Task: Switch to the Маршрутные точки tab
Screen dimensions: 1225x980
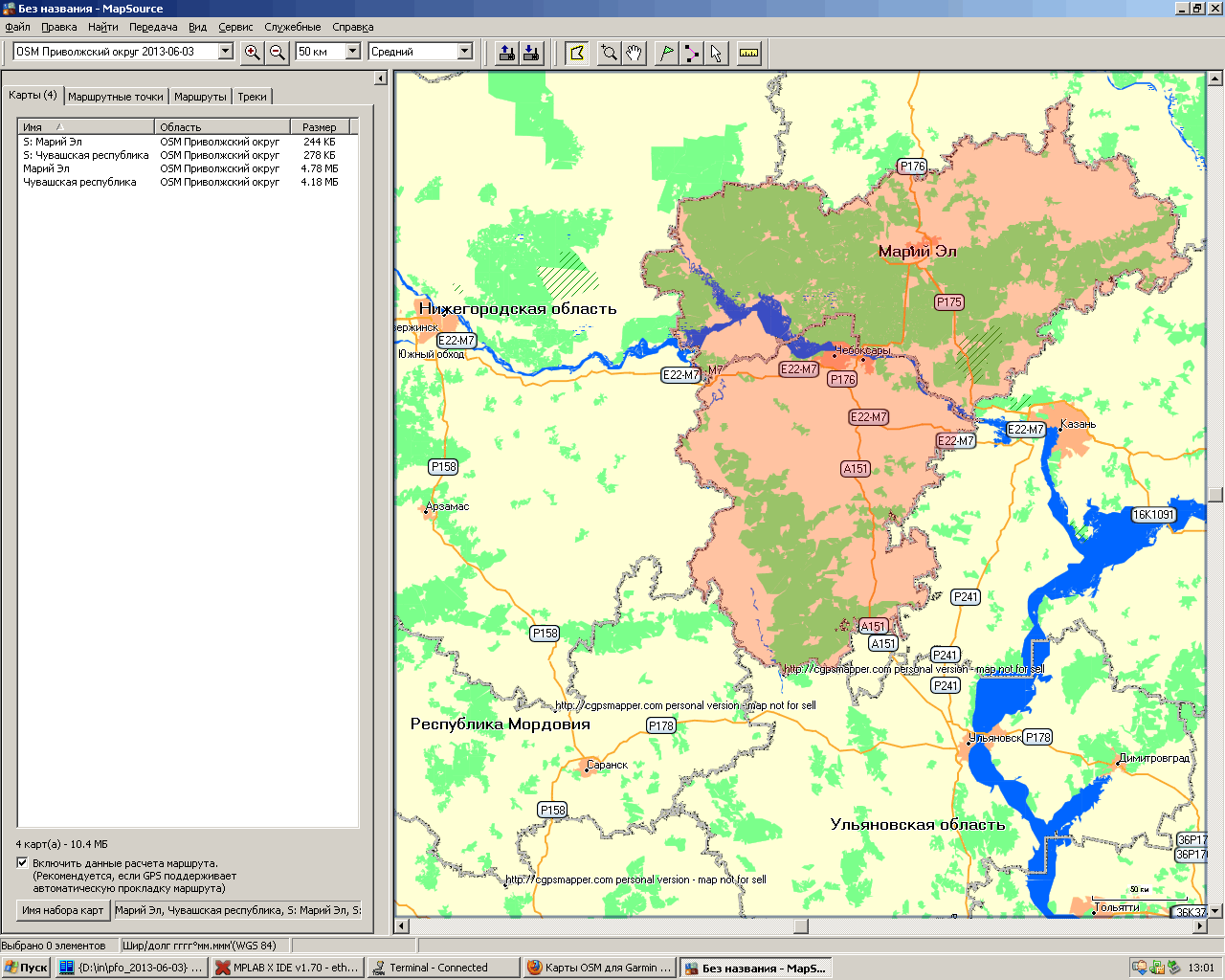Action: pyautogui.click(x=116, y=97)
